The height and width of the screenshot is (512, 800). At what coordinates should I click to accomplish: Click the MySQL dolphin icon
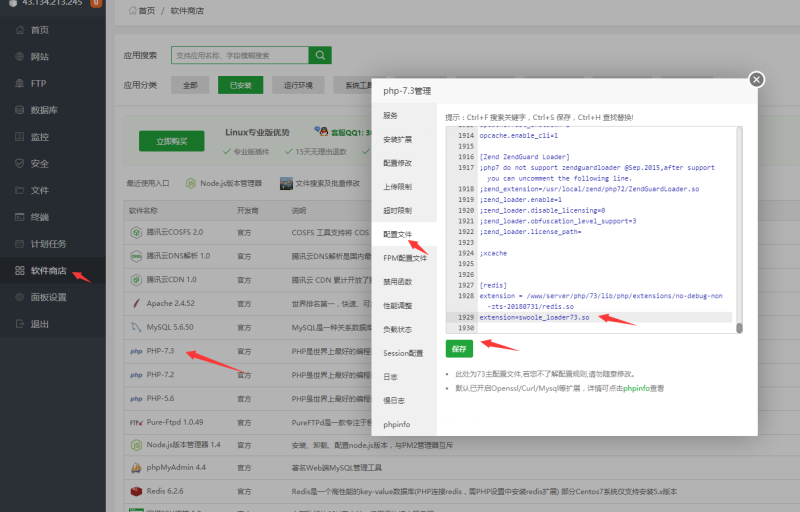pyautogui.click(x=136, y=327)
